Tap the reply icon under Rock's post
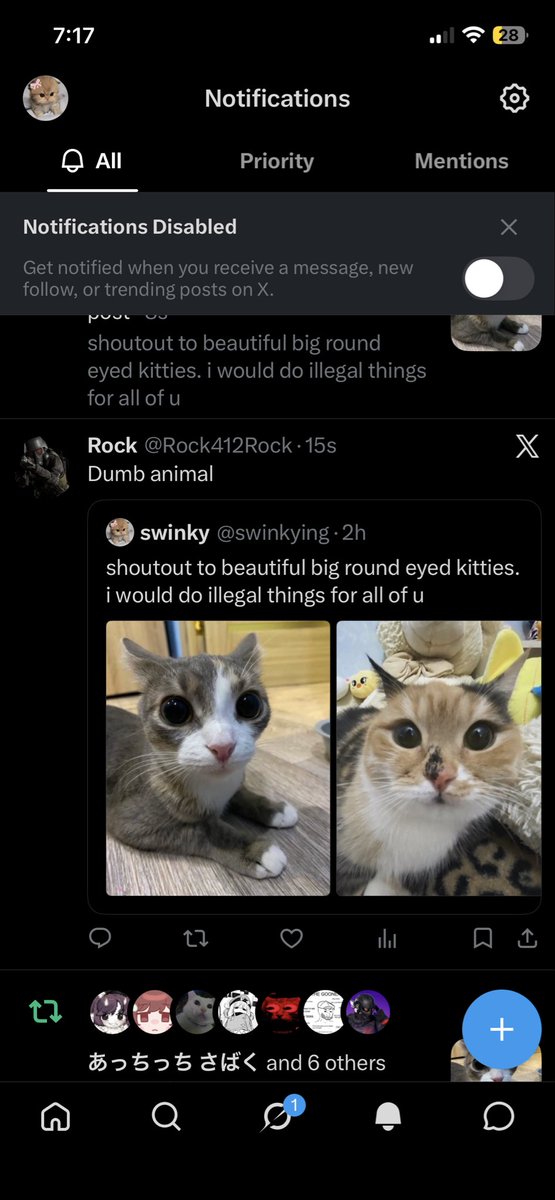The width and height of the screenshot is (555, 1200). pos(100,938)
